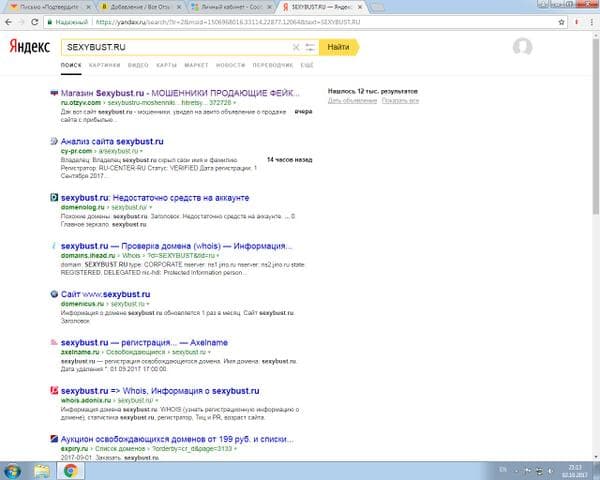Open result sexybust.ru => Whois. Информация
Image resolution: width=600 pixels, height=480 pixels.
(160, 390)
